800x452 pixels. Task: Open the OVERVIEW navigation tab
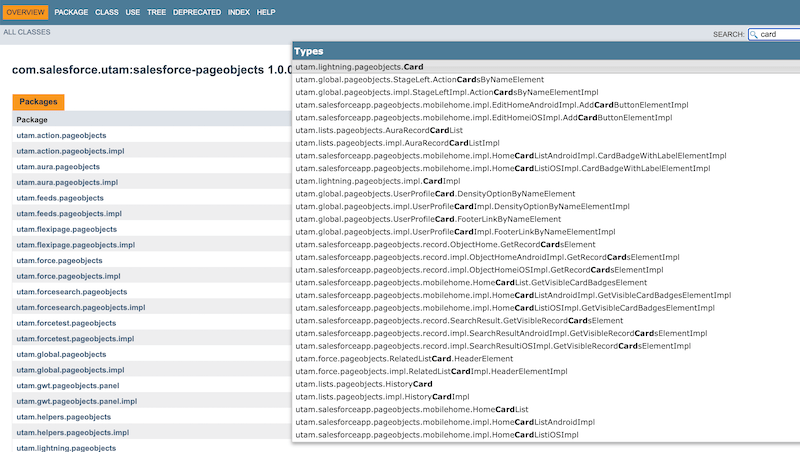[x=25, y=12]
